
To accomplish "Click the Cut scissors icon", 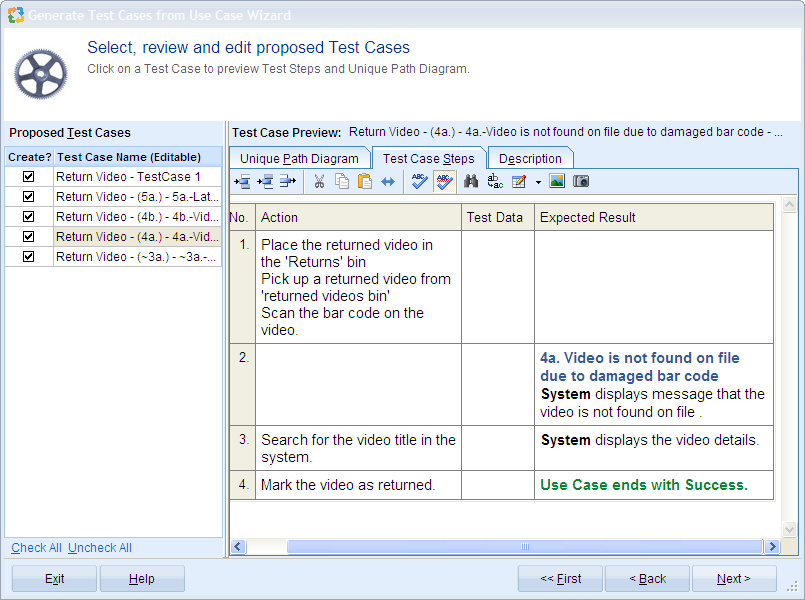I will coord(319,181).
